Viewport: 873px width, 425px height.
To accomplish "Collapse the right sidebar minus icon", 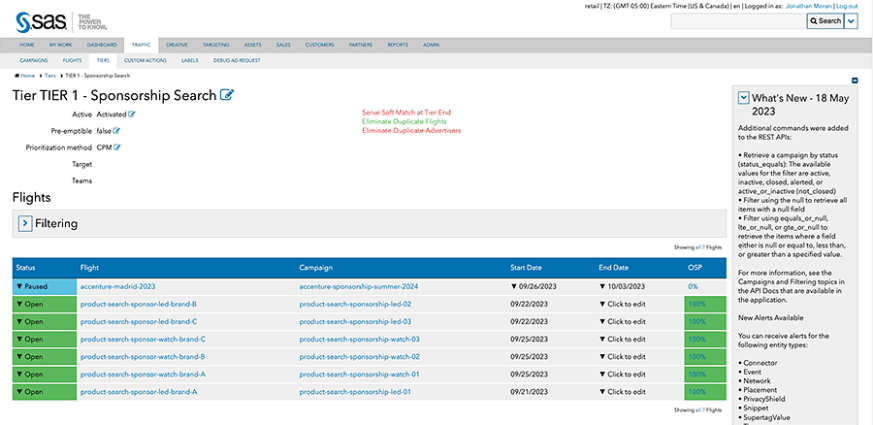I will pyautogui.click(x=855, y=80).
